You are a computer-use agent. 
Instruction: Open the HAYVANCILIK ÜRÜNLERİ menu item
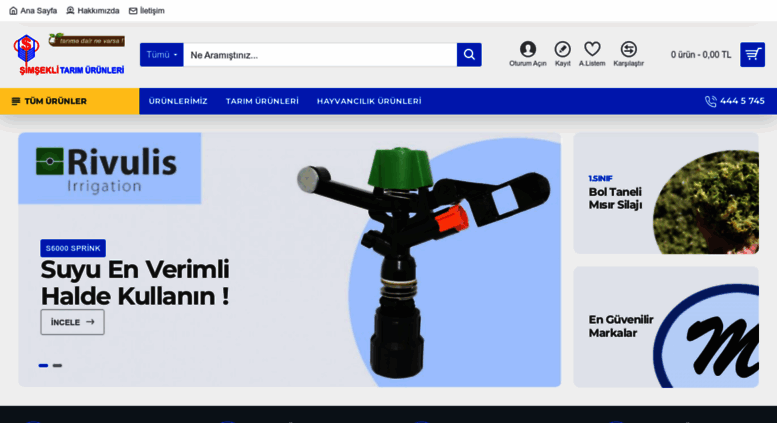click(369, 101)
